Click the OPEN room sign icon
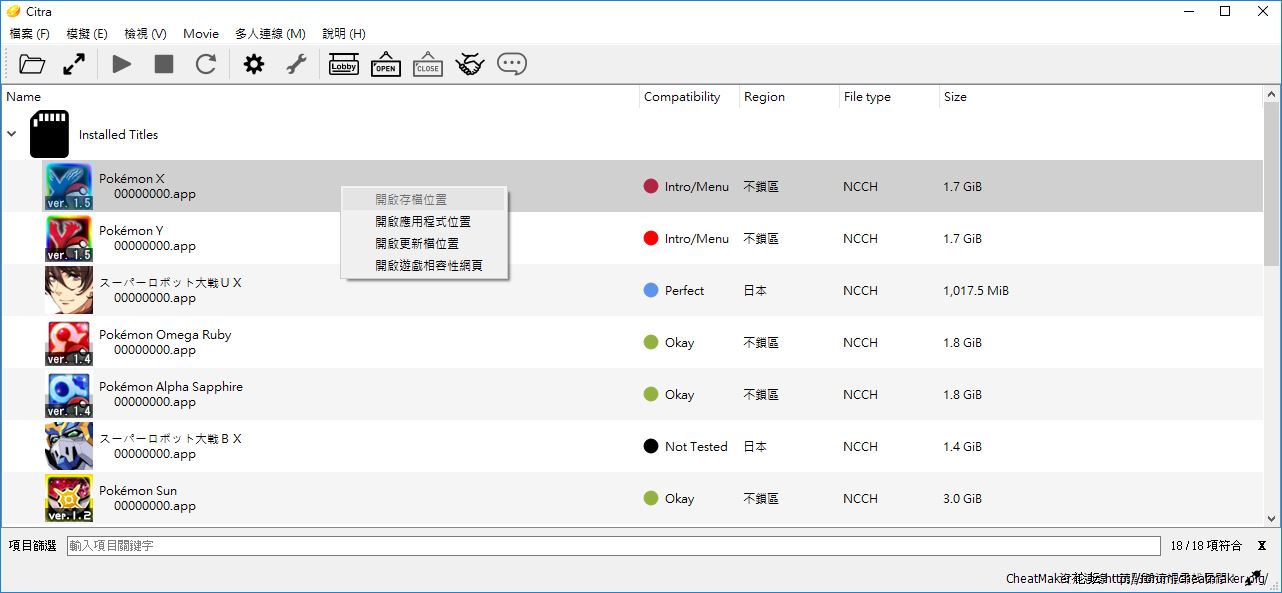1282x593 pixels. pos(386,65)
